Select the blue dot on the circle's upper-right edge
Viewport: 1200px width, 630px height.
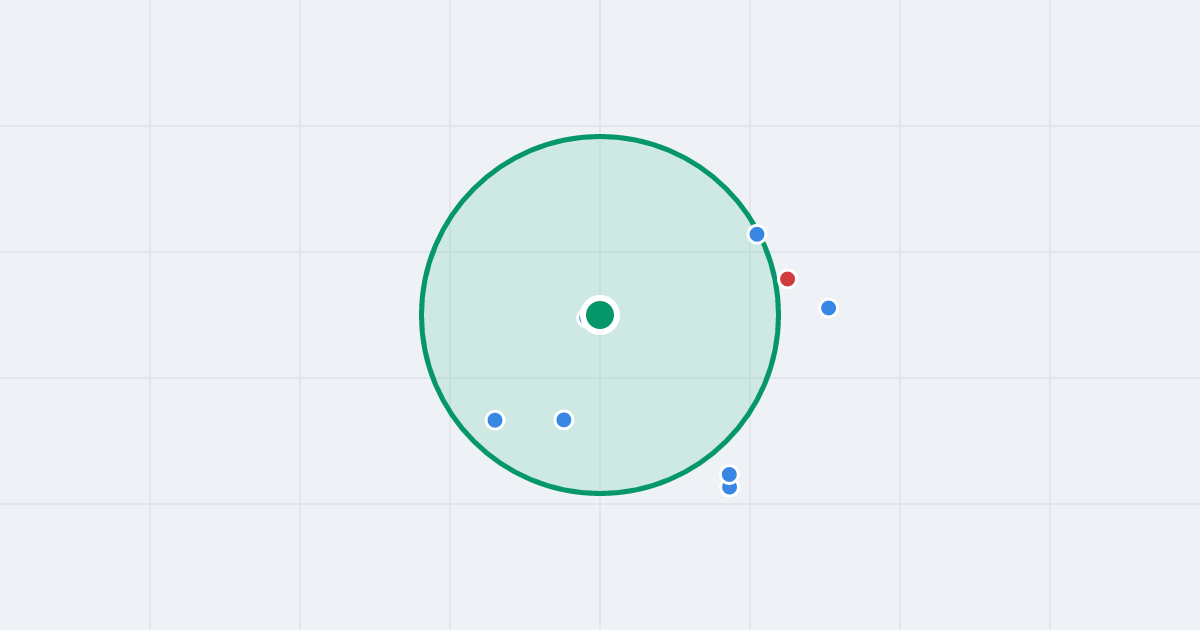[757, 234]
